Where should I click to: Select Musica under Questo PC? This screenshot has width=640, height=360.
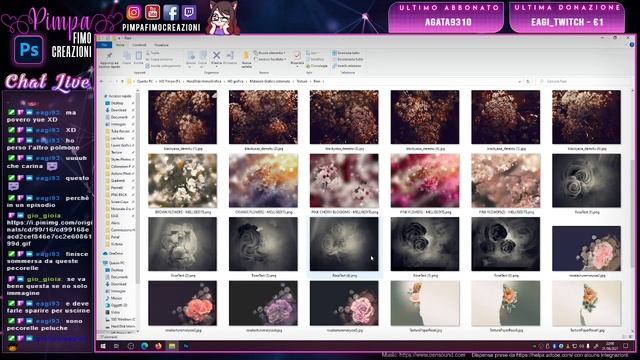pos(115,298)
